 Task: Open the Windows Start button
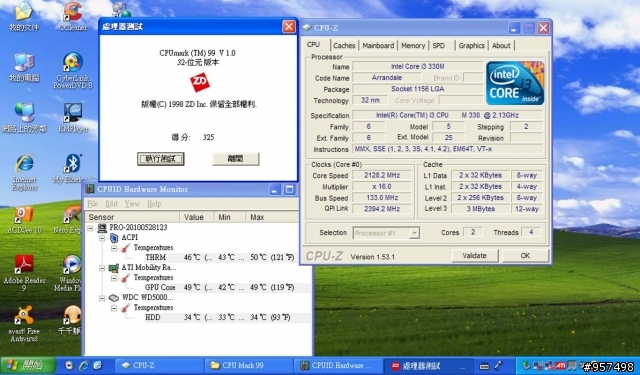tap(28, 365)
